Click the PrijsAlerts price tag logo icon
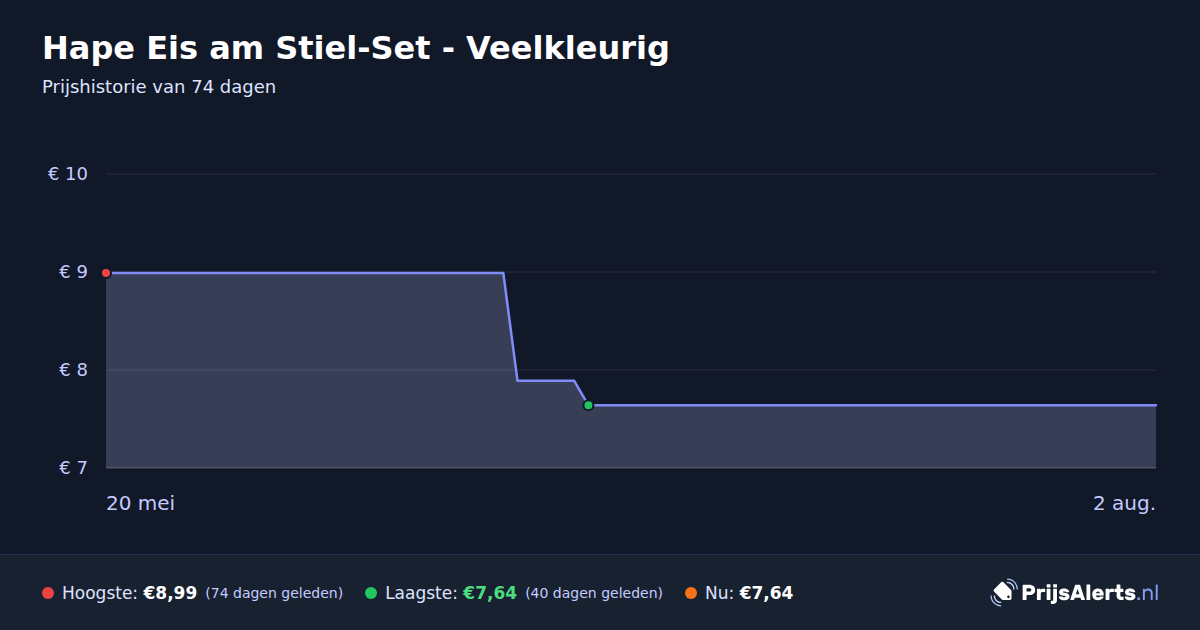Screen dimensions: 1200x630 (1003, 593)
